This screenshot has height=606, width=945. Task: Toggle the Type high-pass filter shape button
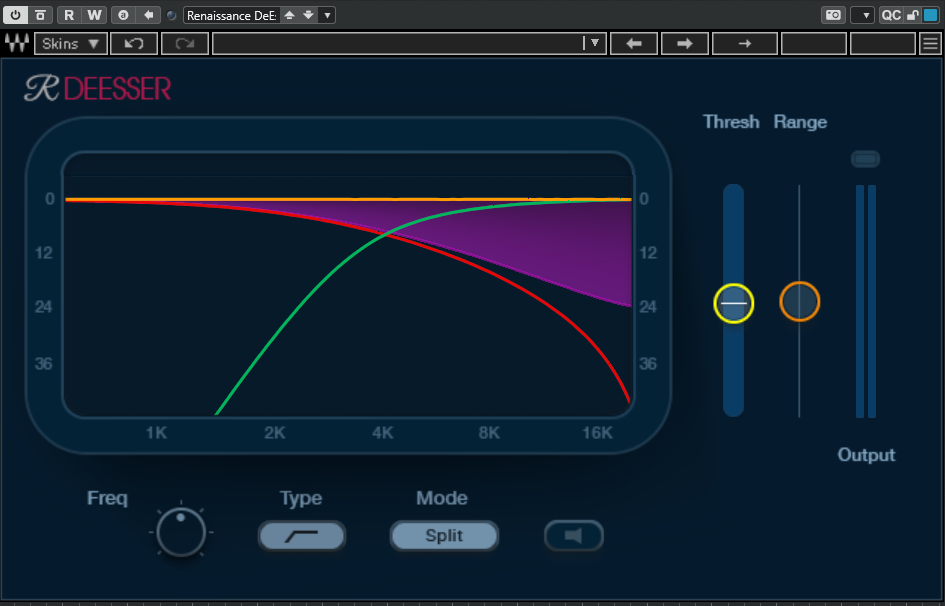click(302, 536)
